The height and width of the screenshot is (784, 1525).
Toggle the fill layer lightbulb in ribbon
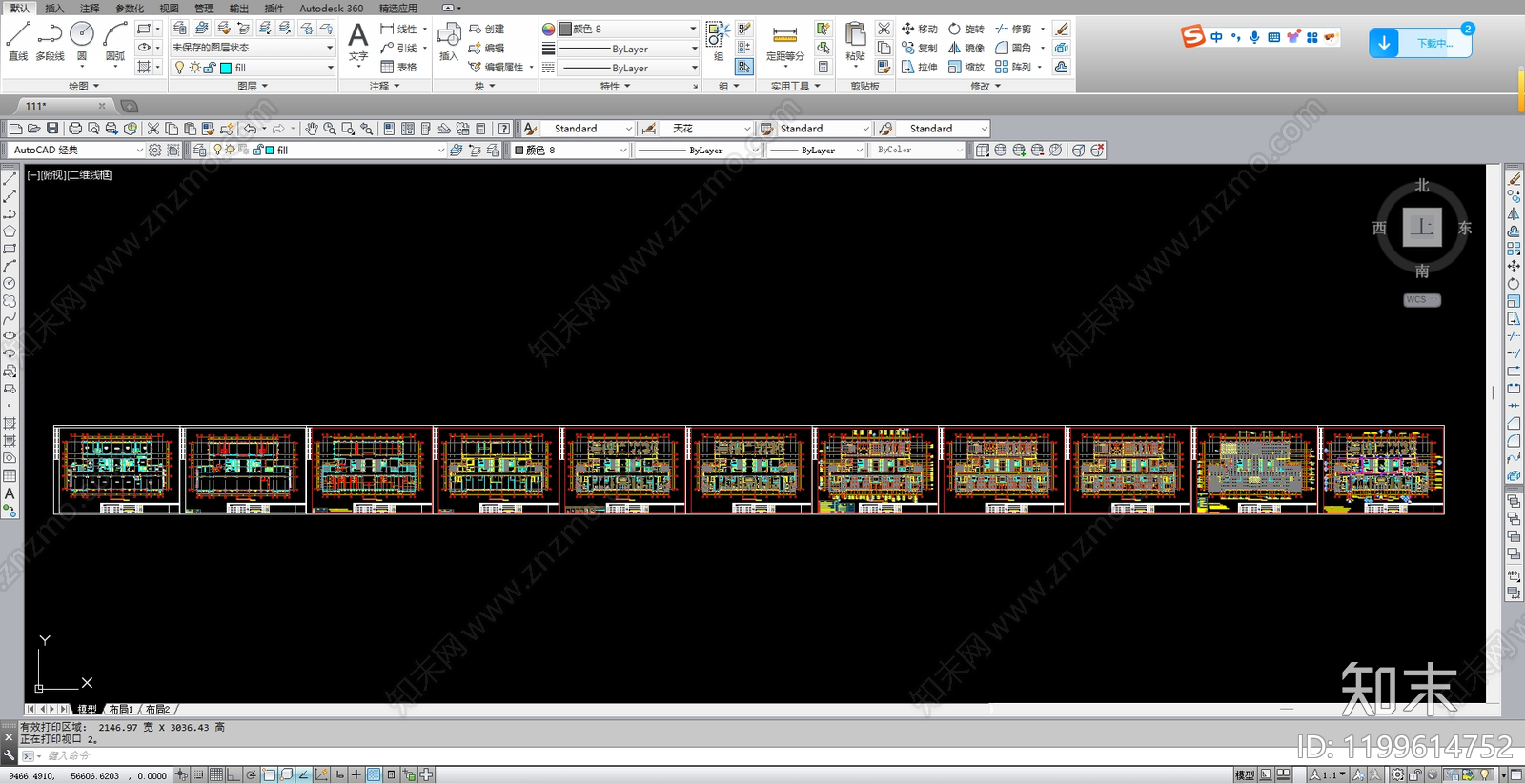point(179,68)
